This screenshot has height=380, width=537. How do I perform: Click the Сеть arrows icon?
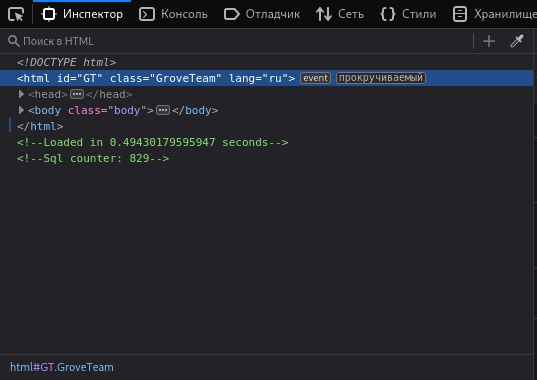tap(324, 14)
